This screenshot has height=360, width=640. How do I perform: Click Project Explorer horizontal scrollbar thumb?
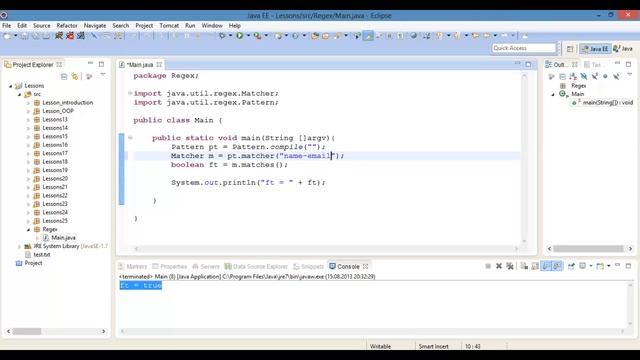(x=27, y=331)
